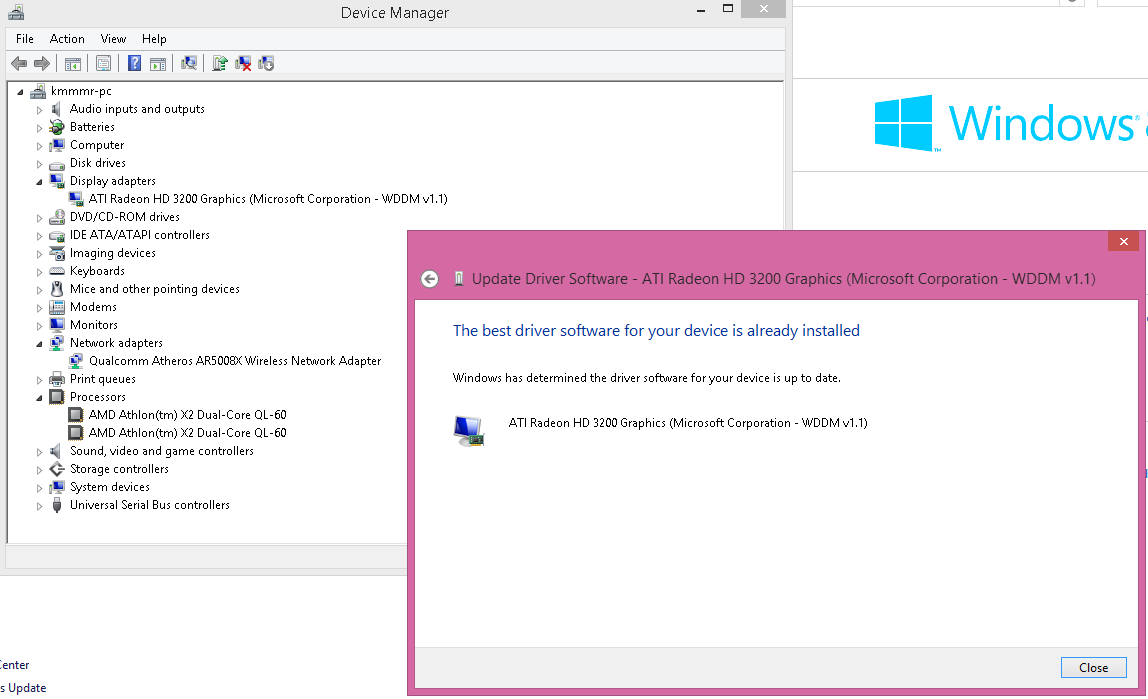Select the second AMD Athlon X2 QL-60 processor
Image resolution: width=1148 pixels, height=699 pixels.
[187, 433]
